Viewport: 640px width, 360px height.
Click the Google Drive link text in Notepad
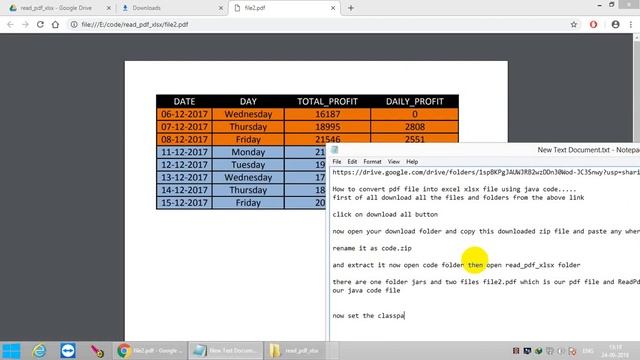click(x=486, y=172)
